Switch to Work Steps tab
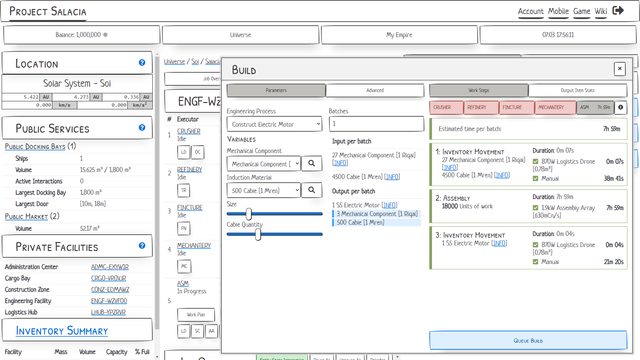The width and height of the screenshot is (640, 360). click(x=478, y=90)
